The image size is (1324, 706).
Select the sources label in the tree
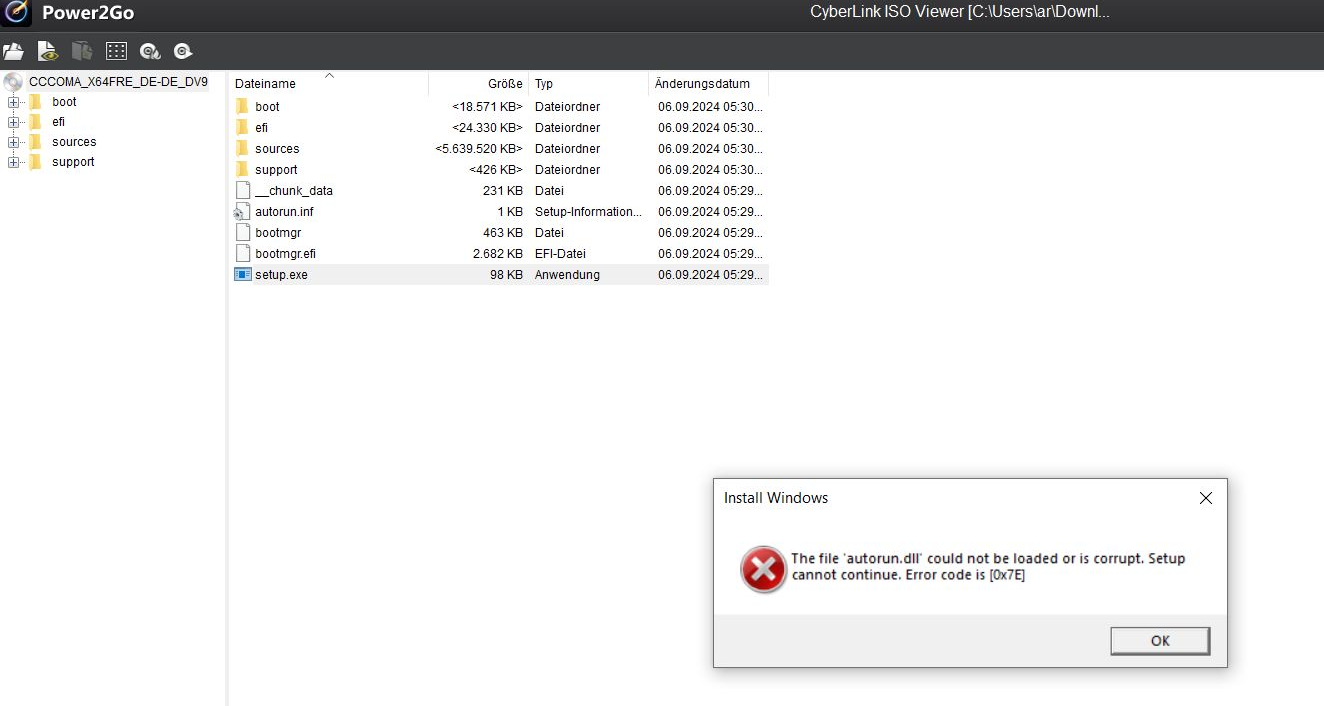pos(74,142)
